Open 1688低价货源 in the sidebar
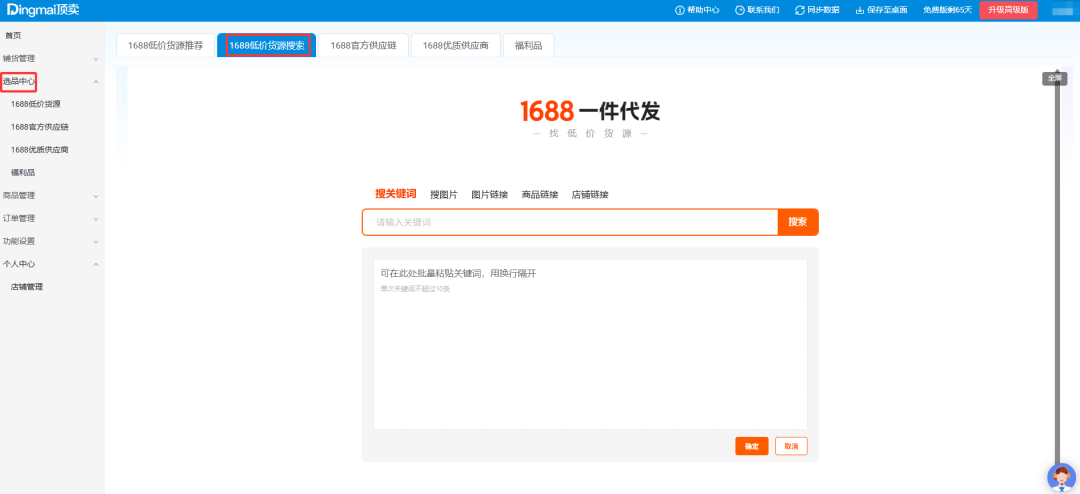Viewport: 1080px width, 494px height. click(x=36, y=104)
